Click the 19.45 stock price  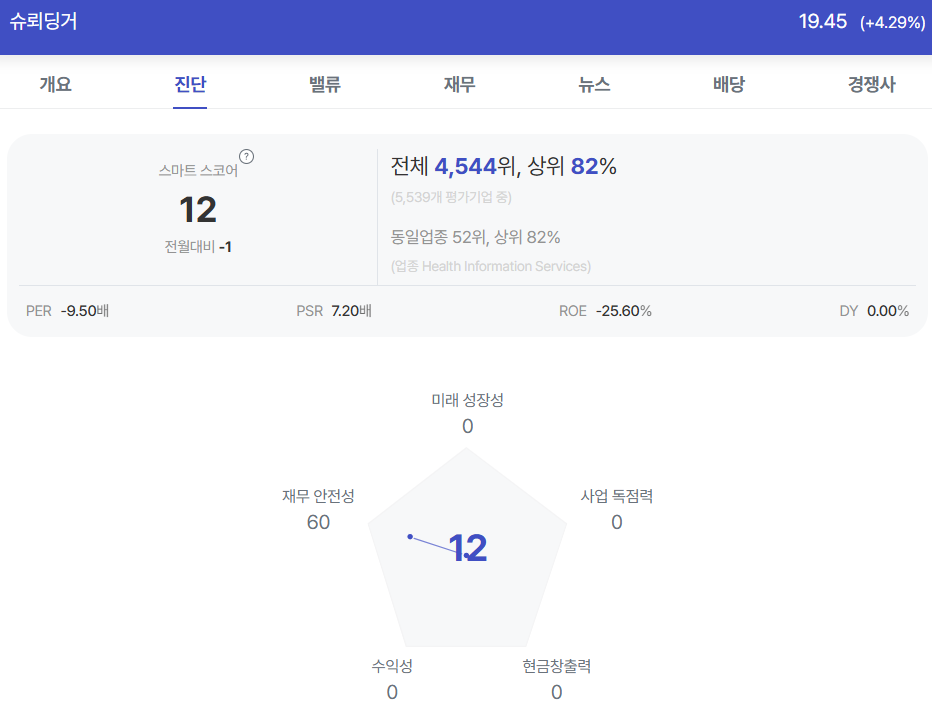pyautogui.click(x=823, y=22)
